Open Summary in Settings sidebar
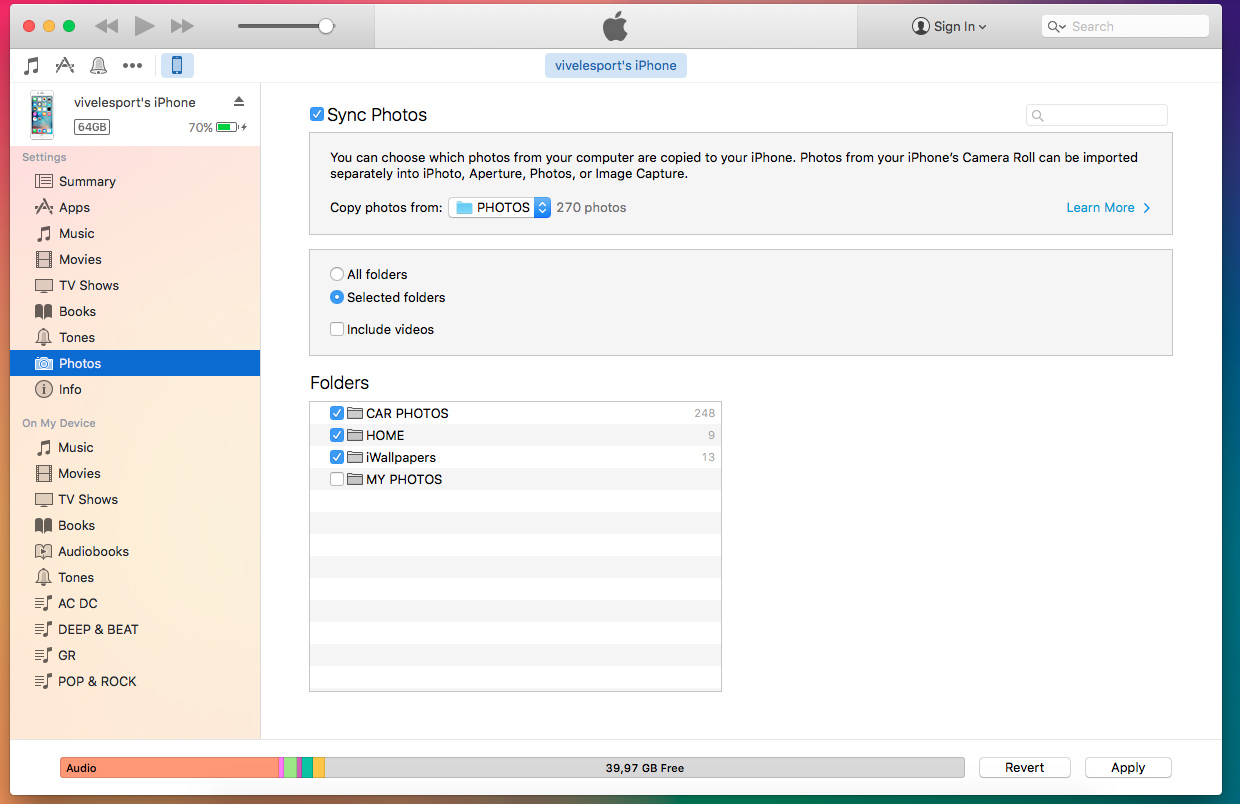The image size is (1240, 804). pyautogui.click(x=135, y=181)
